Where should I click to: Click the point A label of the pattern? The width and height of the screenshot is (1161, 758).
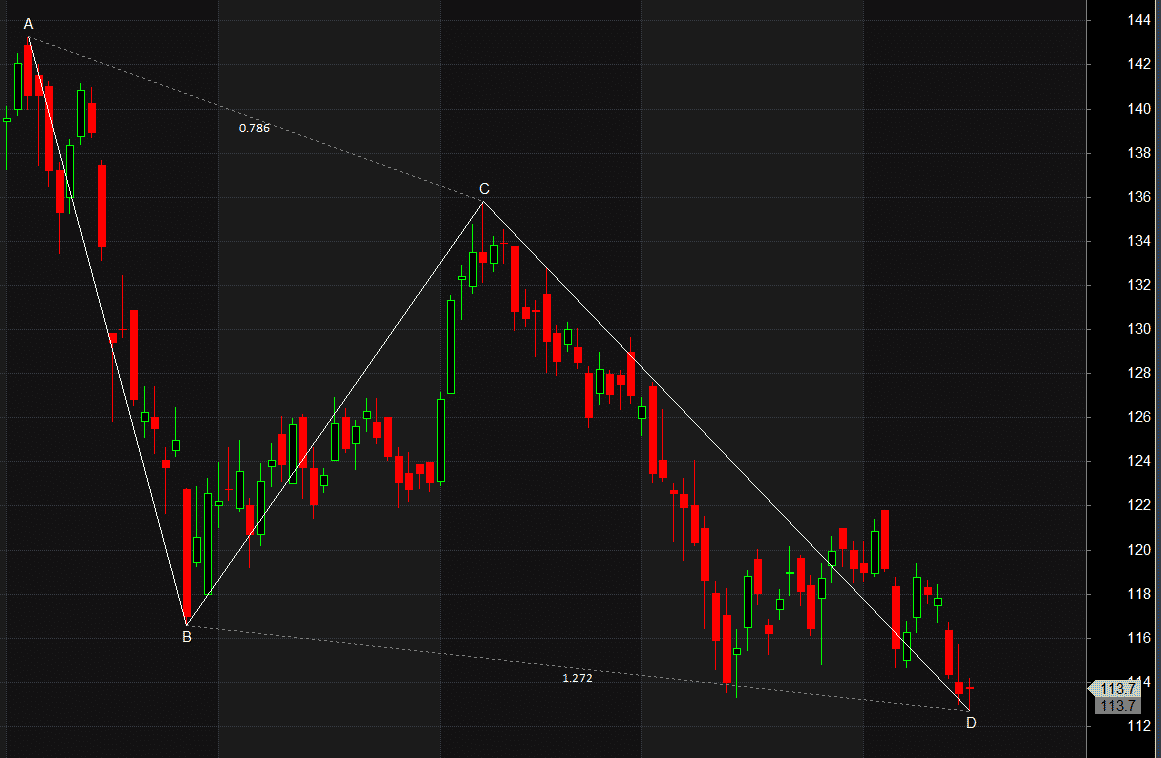(28, 24)
